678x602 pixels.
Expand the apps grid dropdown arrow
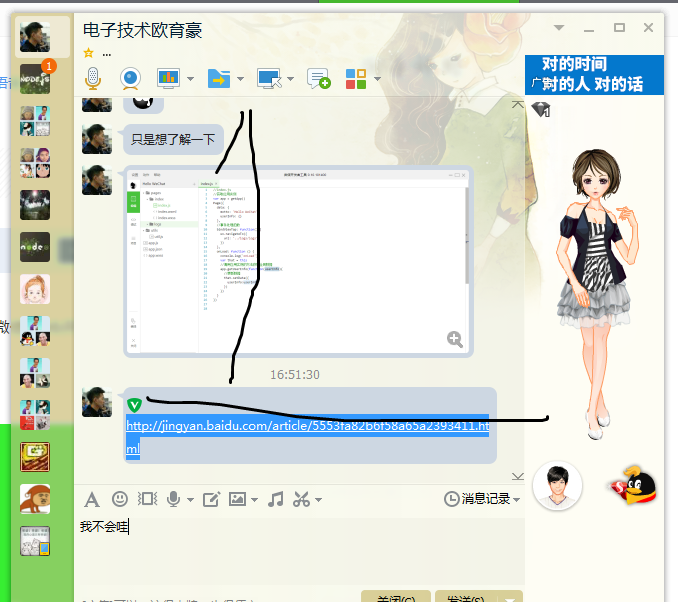377,79
